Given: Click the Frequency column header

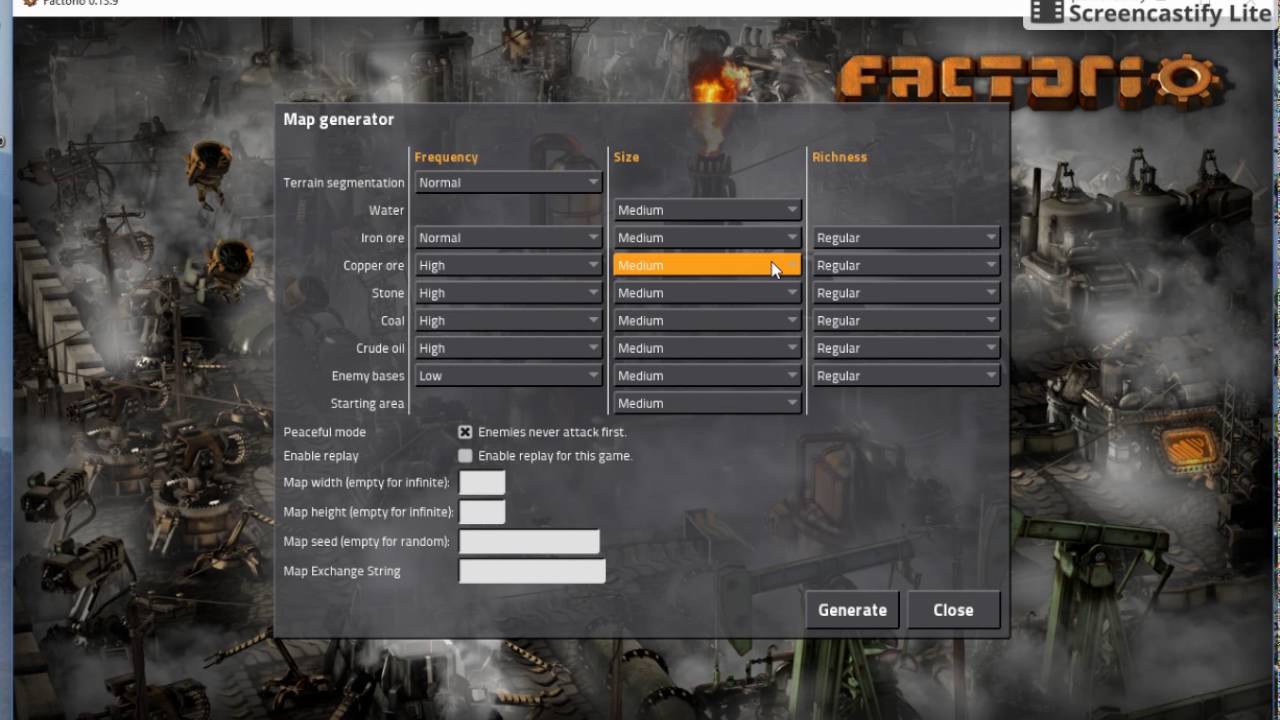Looking at the screenshot, I should coord(446,157).
